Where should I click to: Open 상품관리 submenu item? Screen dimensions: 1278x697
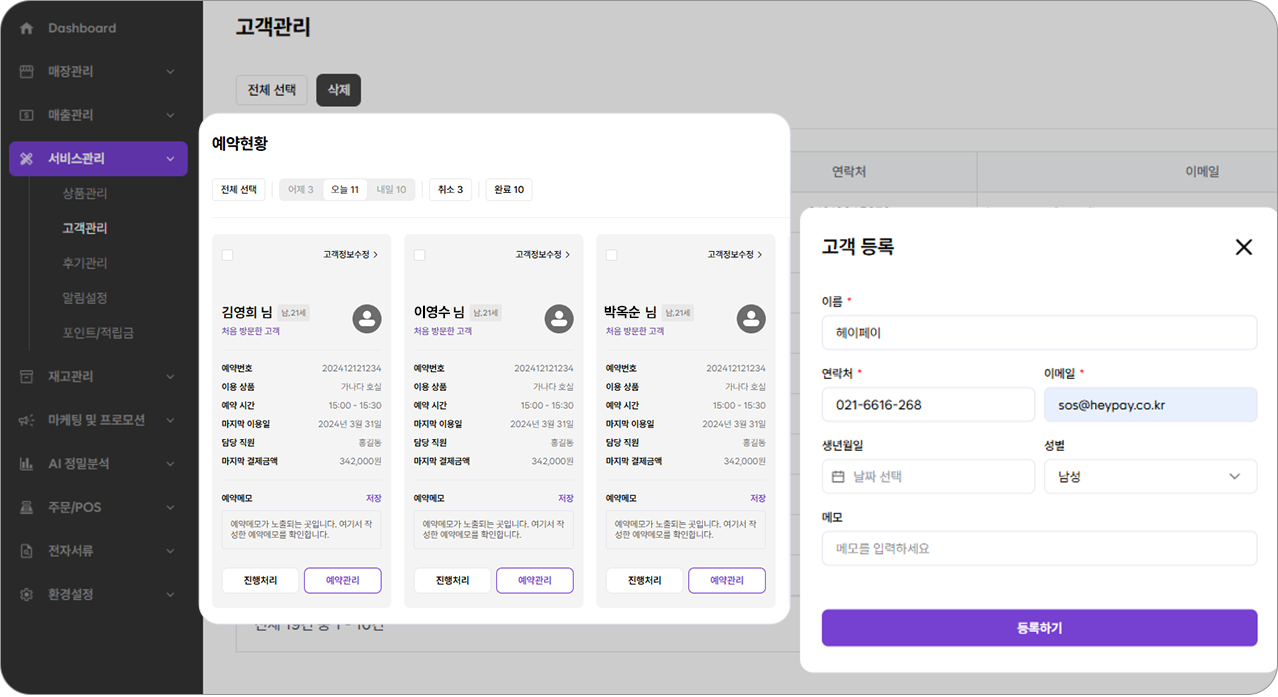(x=84, y=193)
